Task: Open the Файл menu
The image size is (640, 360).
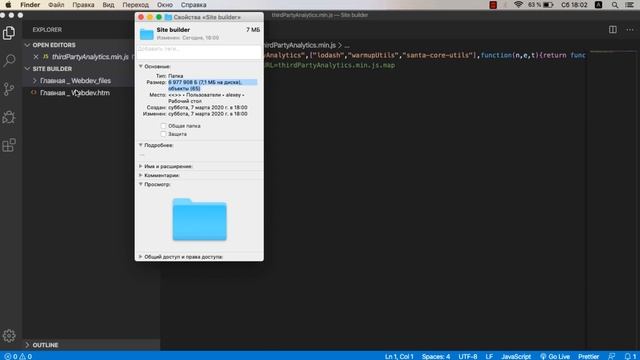Action: click(56, 5)
